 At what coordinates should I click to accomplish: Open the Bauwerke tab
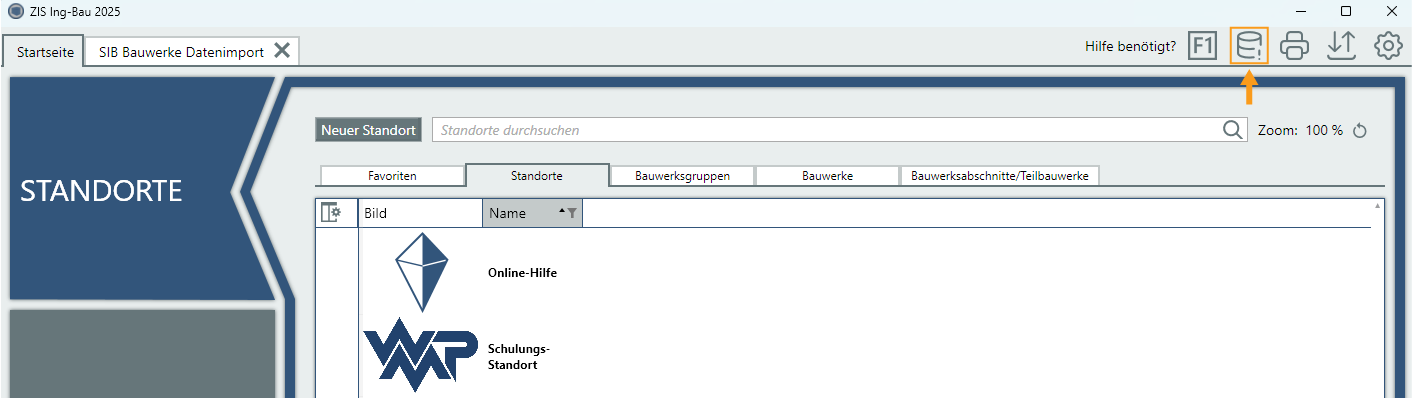click(x=827, y=175)
